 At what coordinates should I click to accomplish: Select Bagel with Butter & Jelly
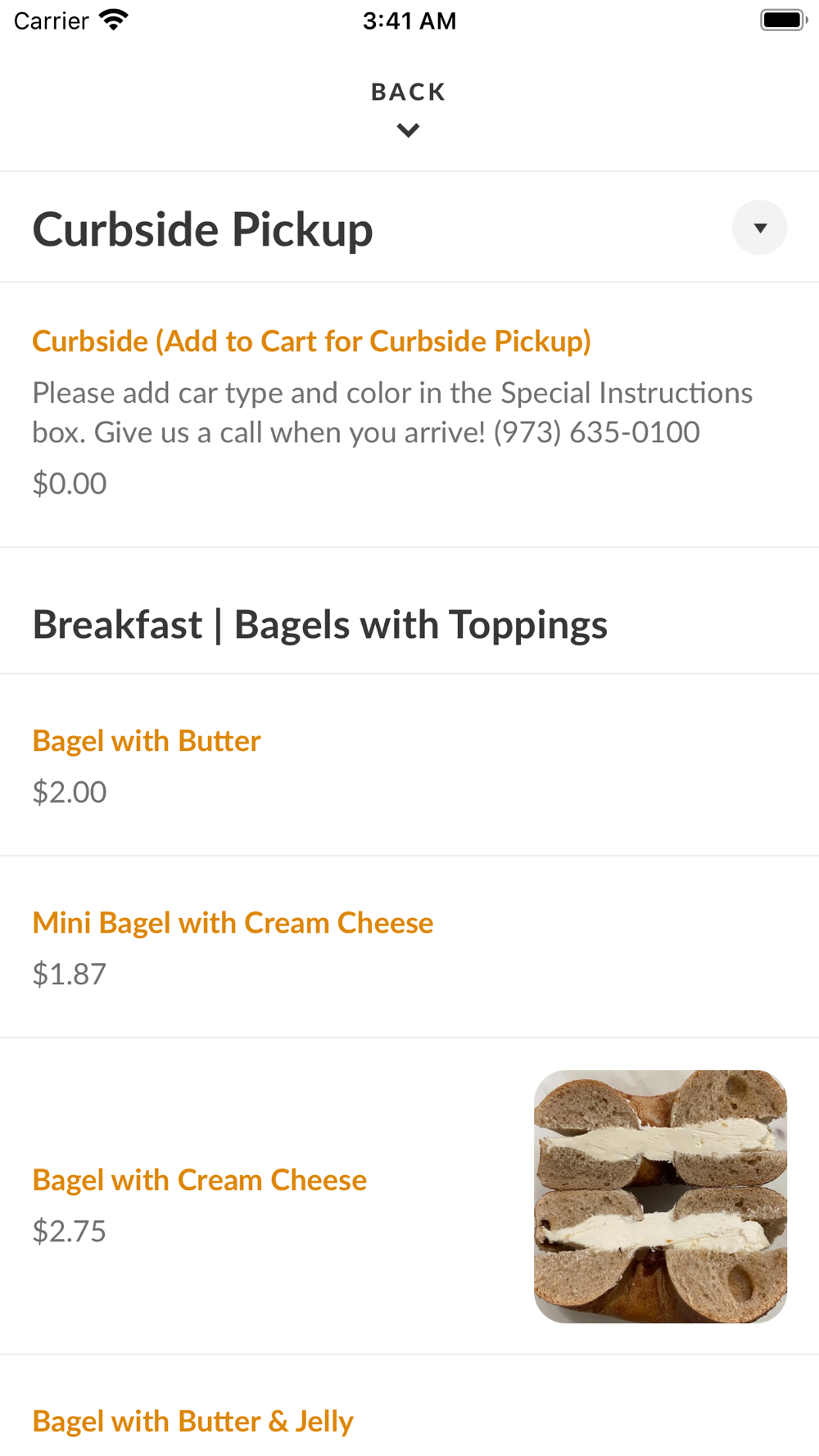click(x=192, y=1422)
